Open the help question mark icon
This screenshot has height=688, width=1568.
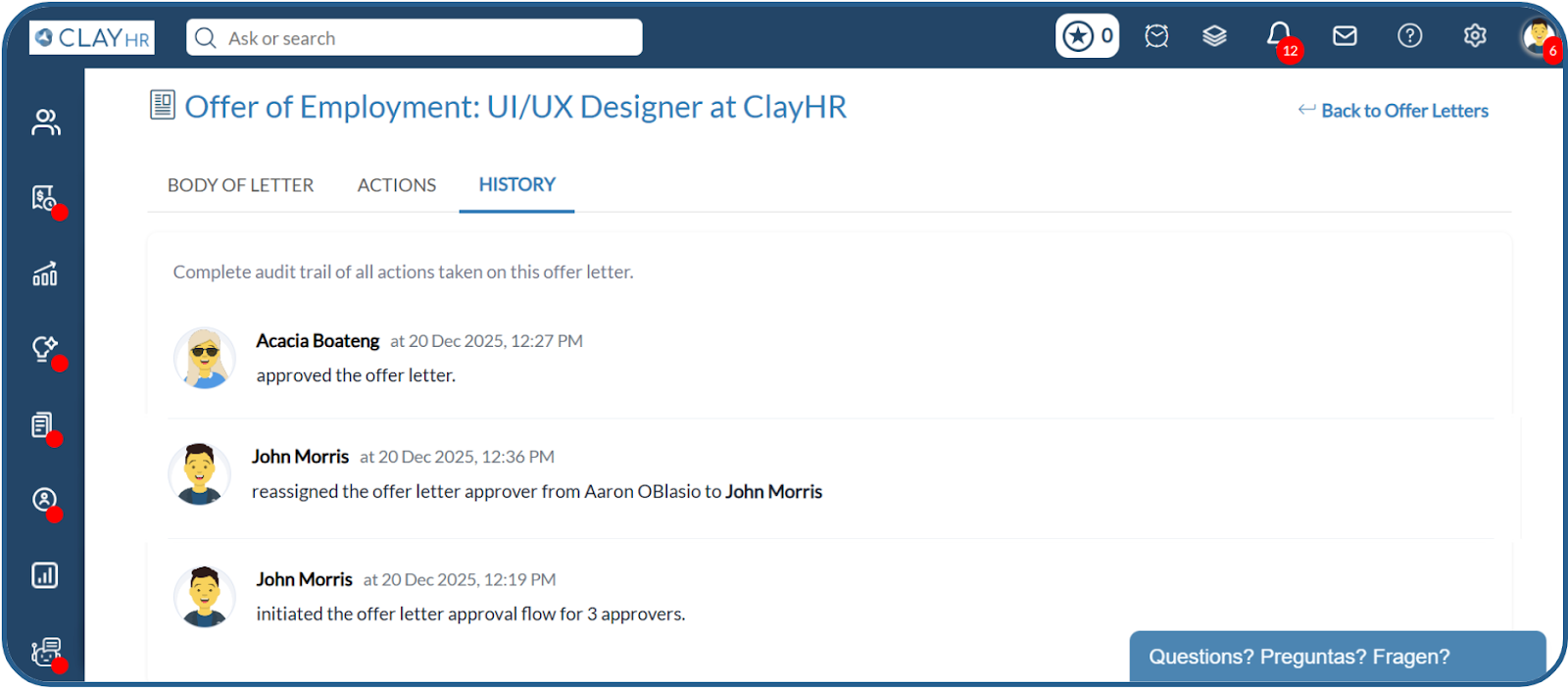point(1409,36)
